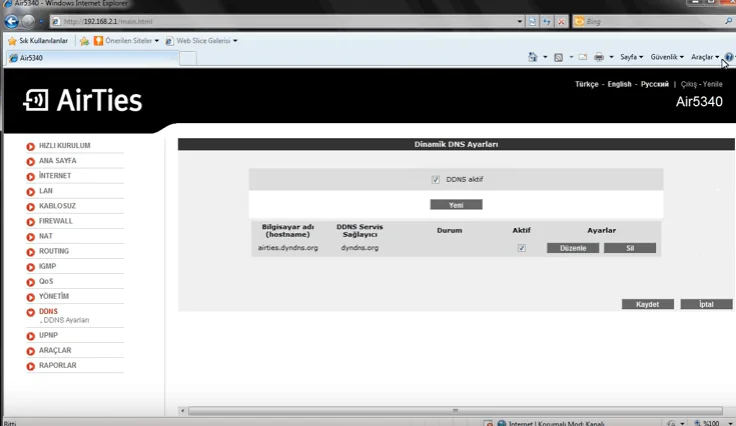This screenshot has height=426, width=736.
Task: Click the Favorites star icon
Action: click(12, 41)
